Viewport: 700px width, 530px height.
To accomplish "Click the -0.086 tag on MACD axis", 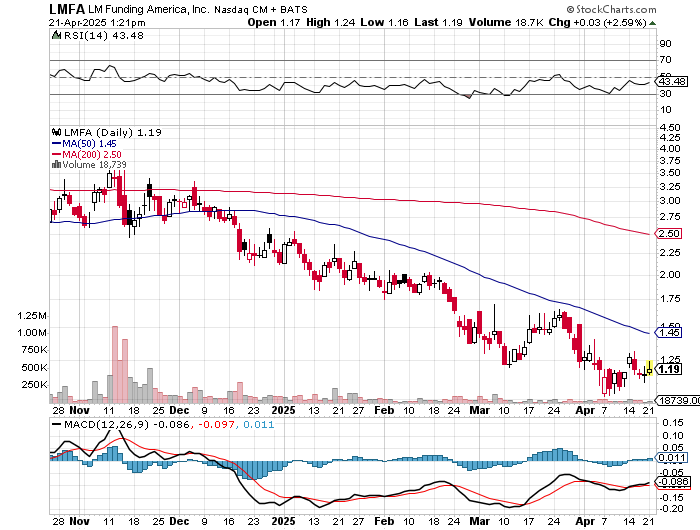I will pos(671,482).
